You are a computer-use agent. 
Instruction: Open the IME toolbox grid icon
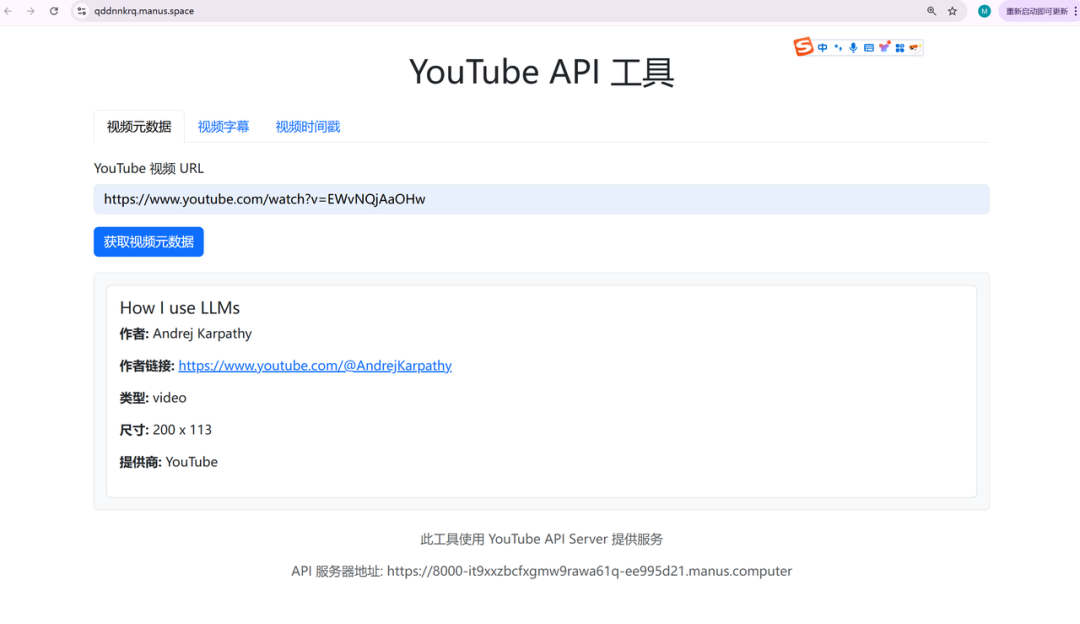900,48
